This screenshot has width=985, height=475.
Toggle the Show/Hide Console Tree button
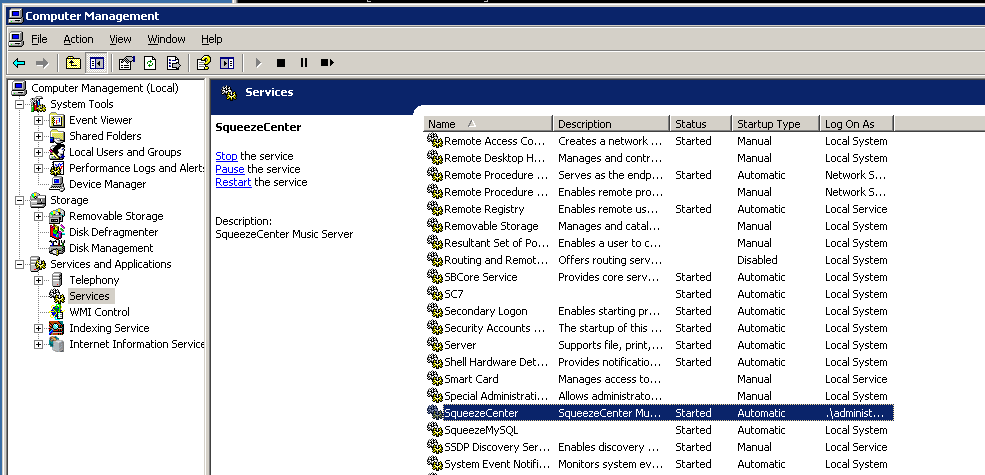pos(96,63)
